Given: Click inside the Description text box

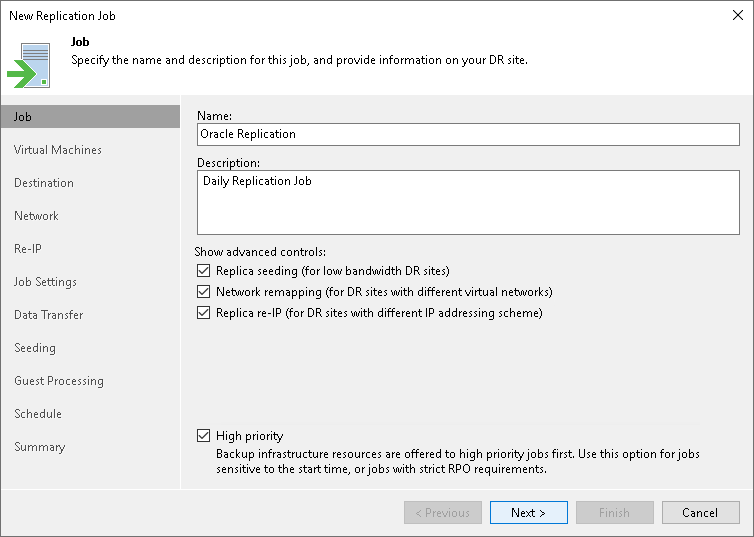Looking at the screenshot, I should click(x=468, y=202).
